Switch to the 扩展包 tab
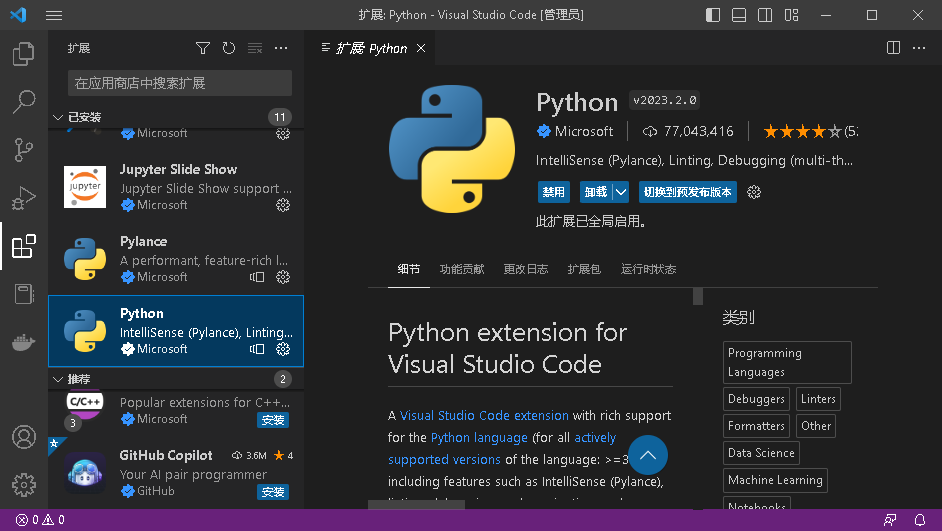The image size is (942, 531). pos(584,269)
